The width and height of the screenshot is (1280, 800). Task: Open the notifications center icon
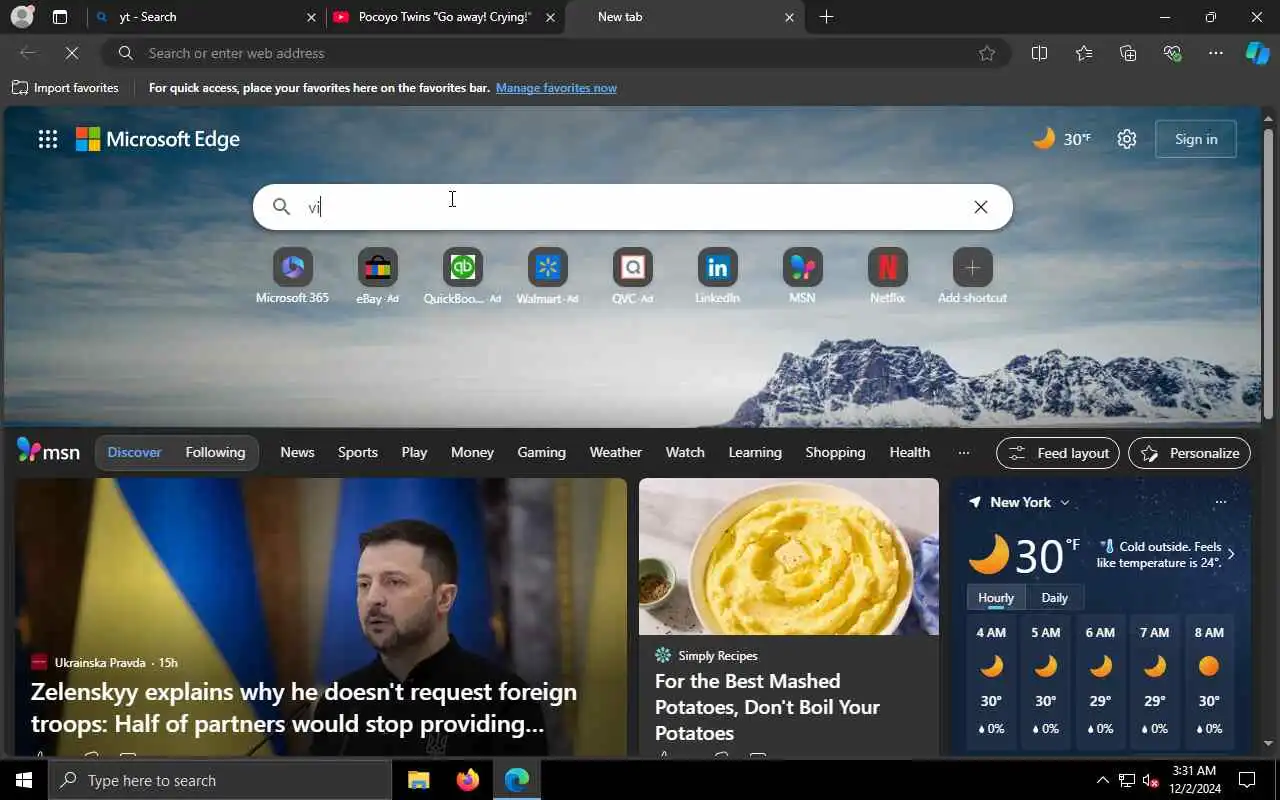click(1247, 780)
